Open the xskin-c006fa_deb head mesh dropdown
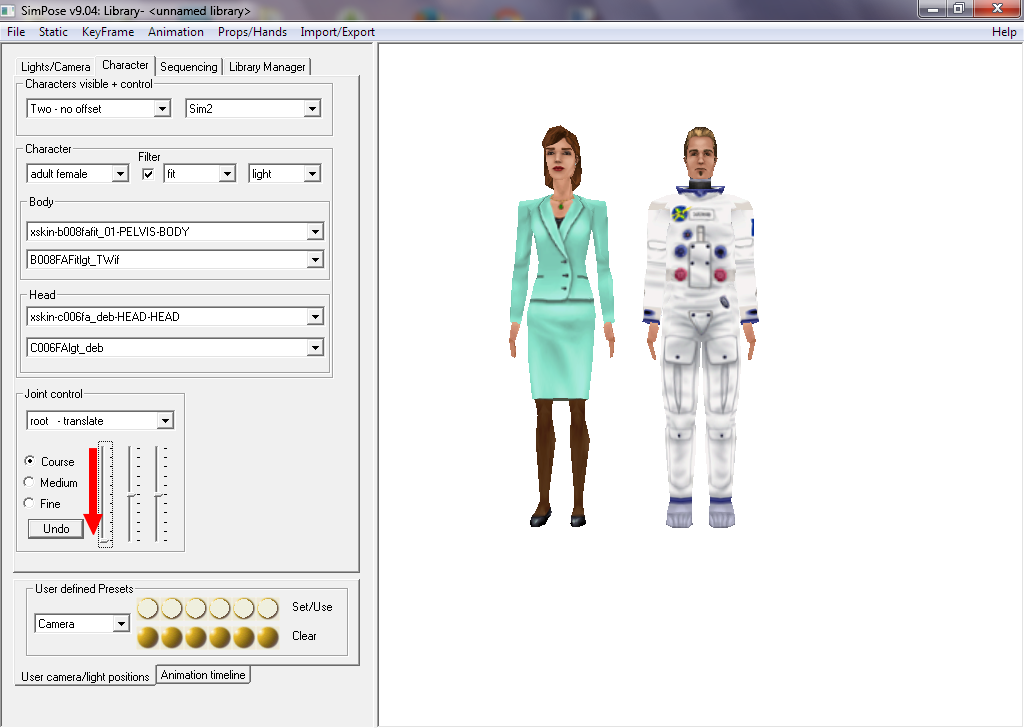The width and height of the screenshot is (1024, 728). click(315, 317)
